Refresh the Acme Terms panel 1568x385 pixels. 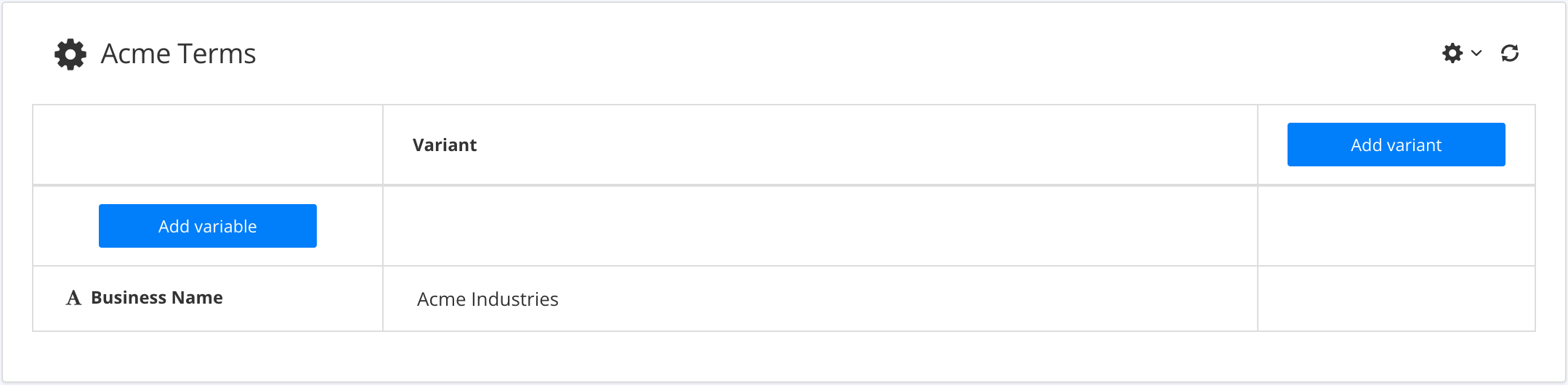click(1510, 53)
